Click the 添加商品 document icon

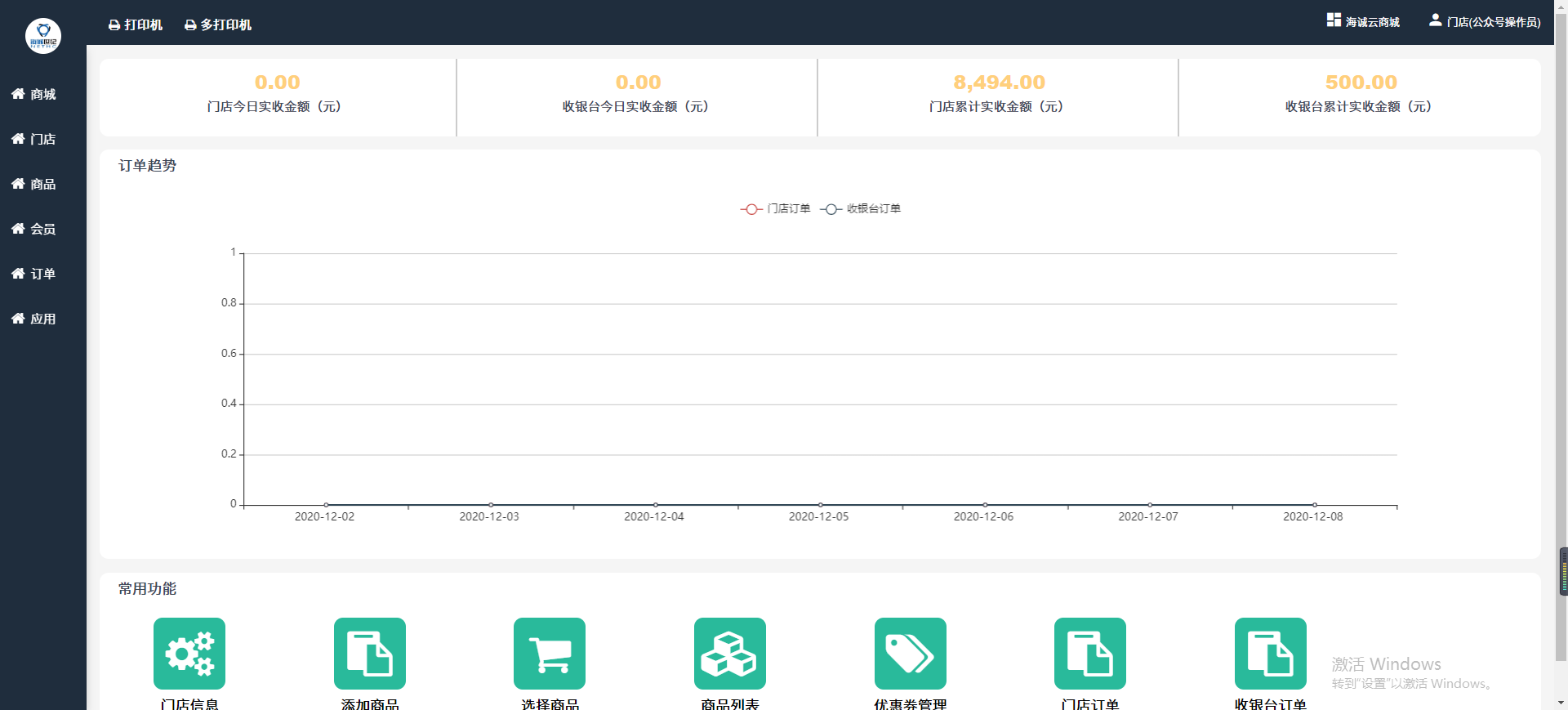point(370,654)
